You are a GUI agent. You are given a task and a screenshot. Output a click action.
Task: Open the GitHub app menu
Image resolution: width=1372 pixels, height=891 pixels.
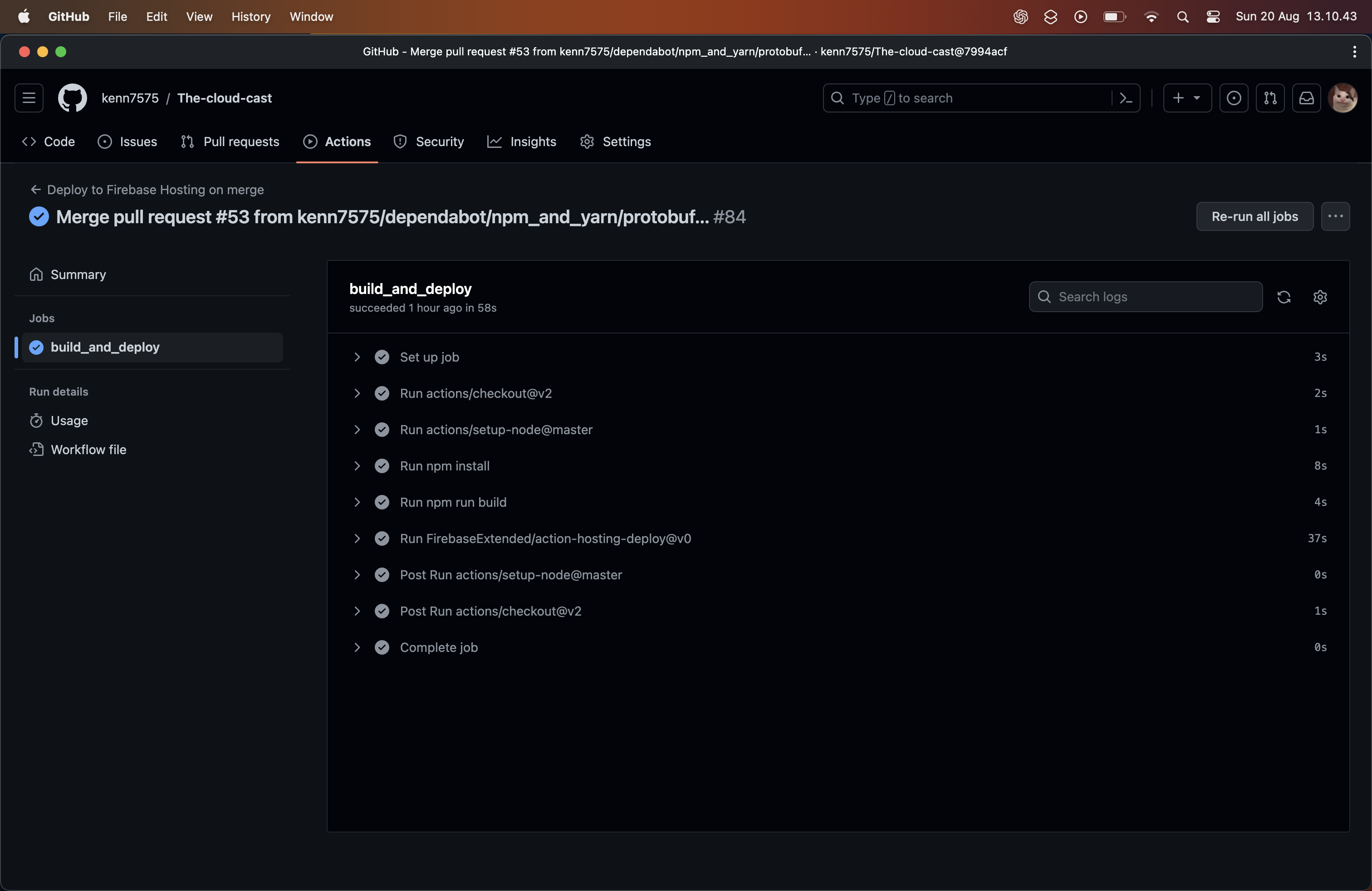point(69,17)
